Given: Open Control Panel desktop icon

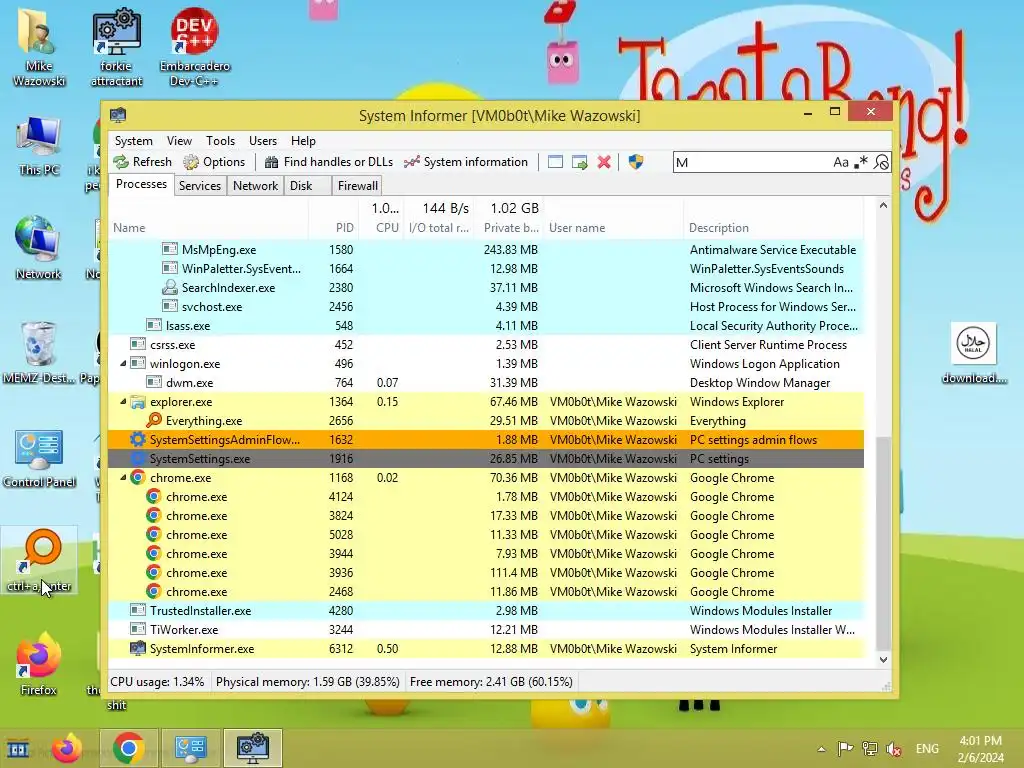Looking at the screenshot, I should [39, 458].
